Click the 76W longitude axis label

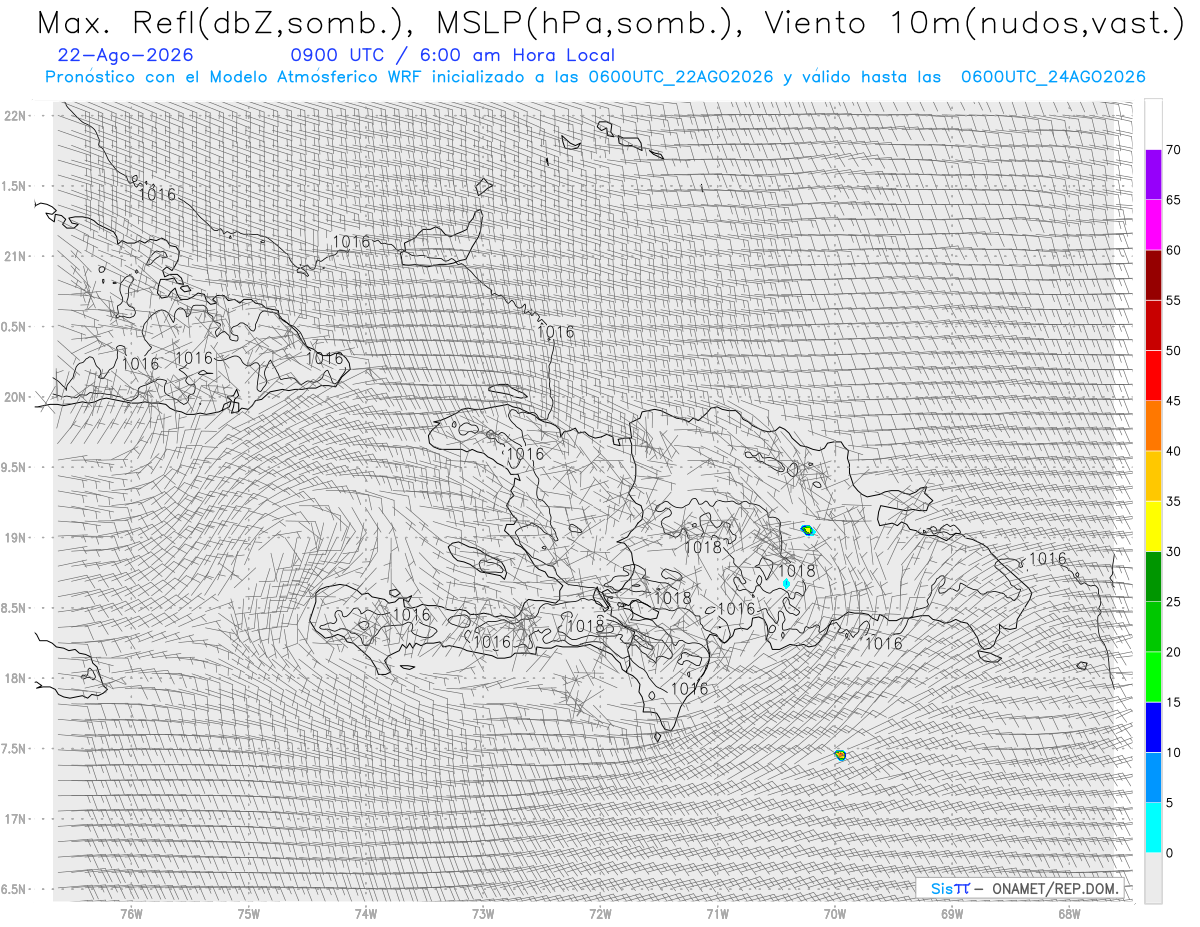click(x=131, y=913)
